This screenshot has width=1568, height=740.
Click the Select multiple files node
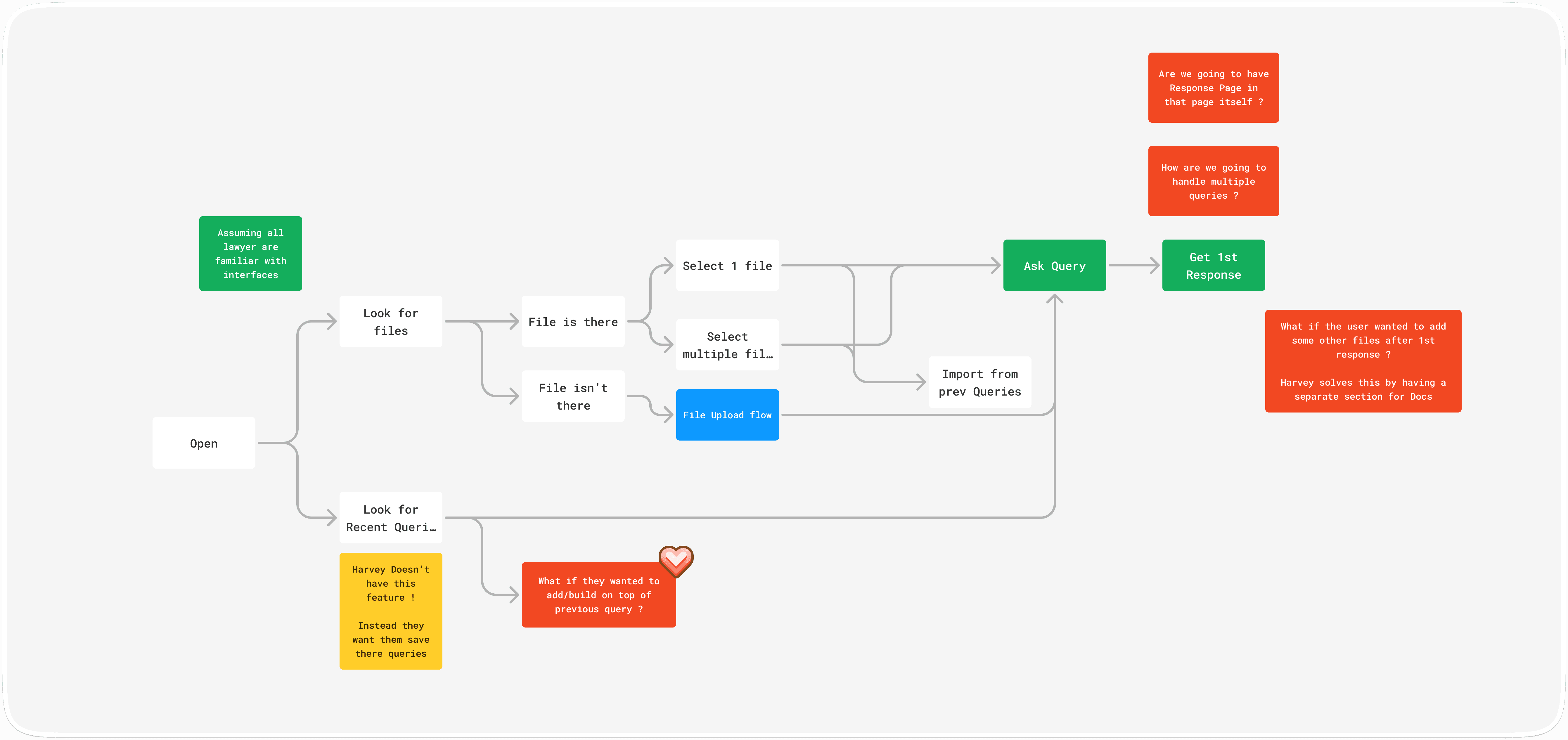[727, 344]
